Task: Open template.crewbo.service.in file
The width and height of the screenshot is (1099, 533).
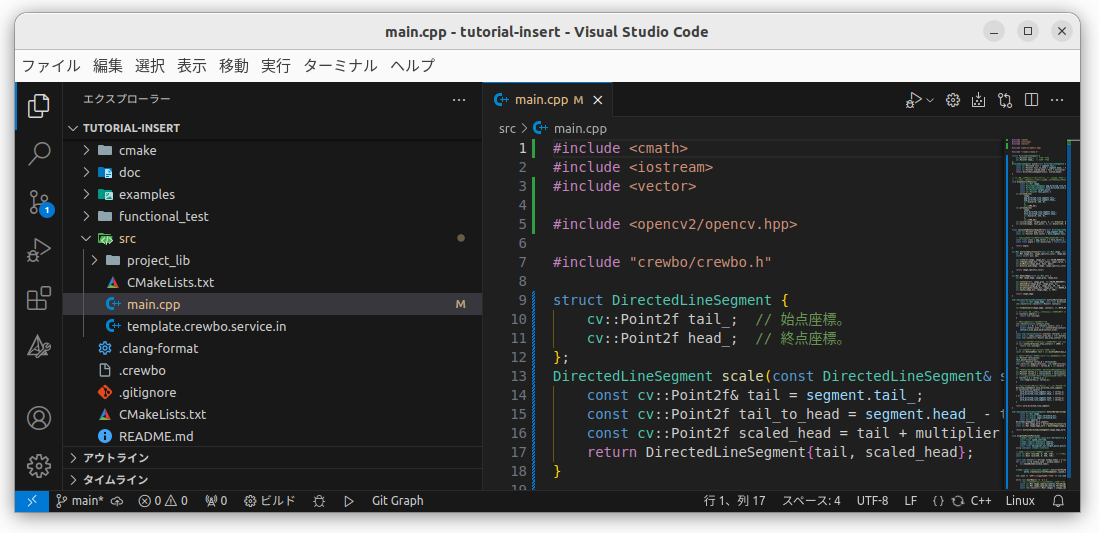Action: click(x=273, y=327)
